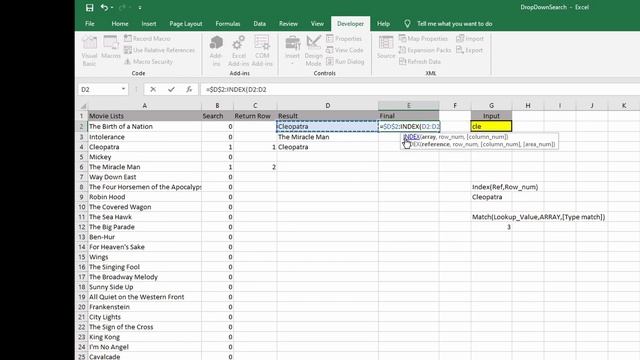This screenshot has width=640, height=360.
Task: Click cell with The Miracle Man in column D
Action: click(x=327, y=137)
